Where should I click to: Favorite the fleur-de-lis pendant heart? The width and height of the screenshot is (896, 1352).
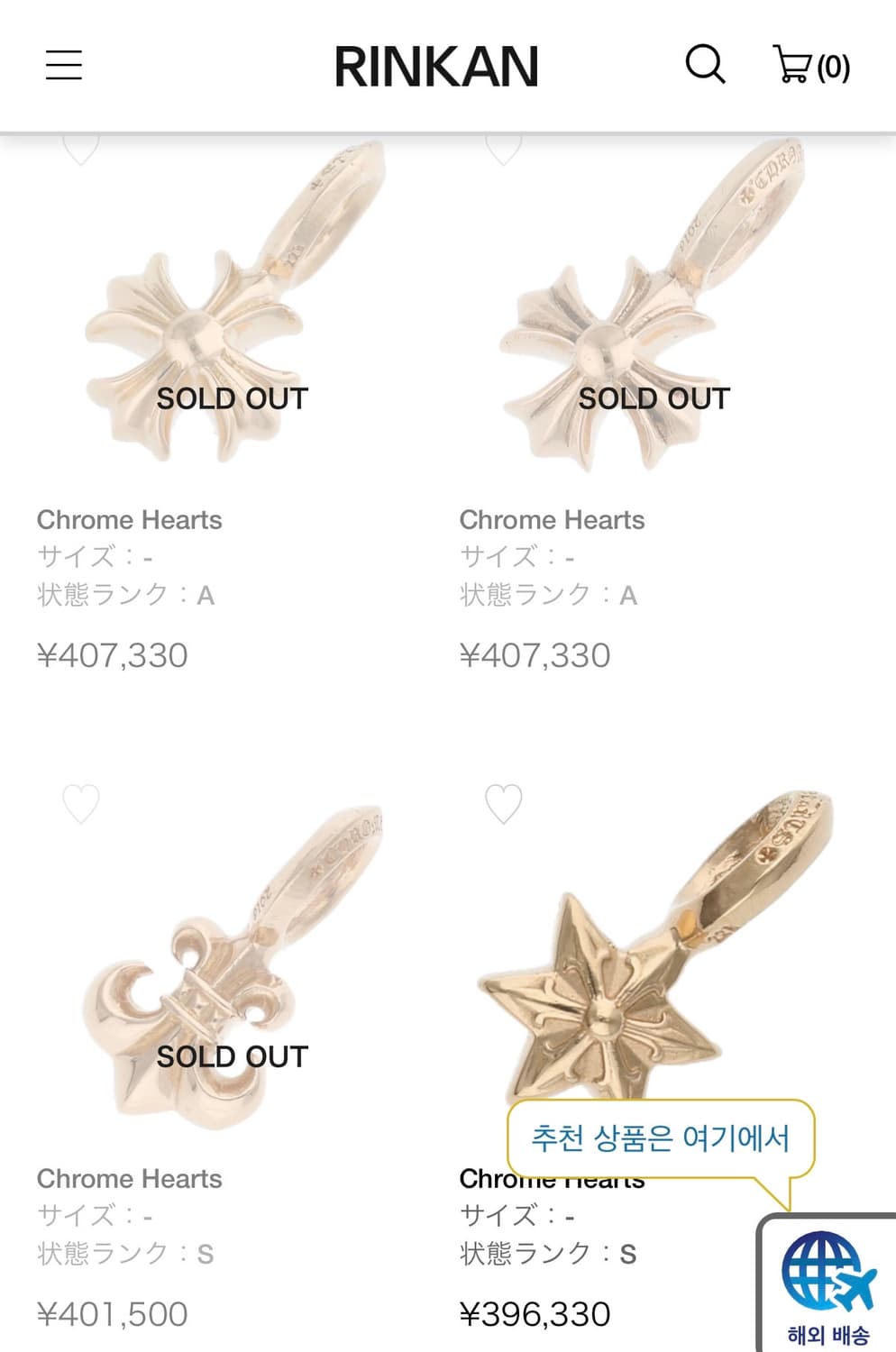tap(80, 803)
